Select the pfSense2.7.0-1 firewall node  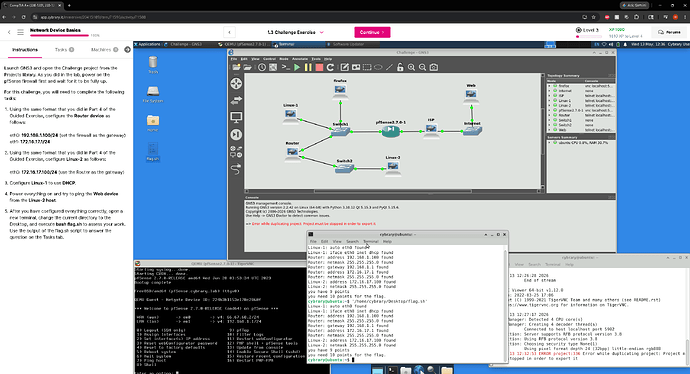click(x=391, y=131)
